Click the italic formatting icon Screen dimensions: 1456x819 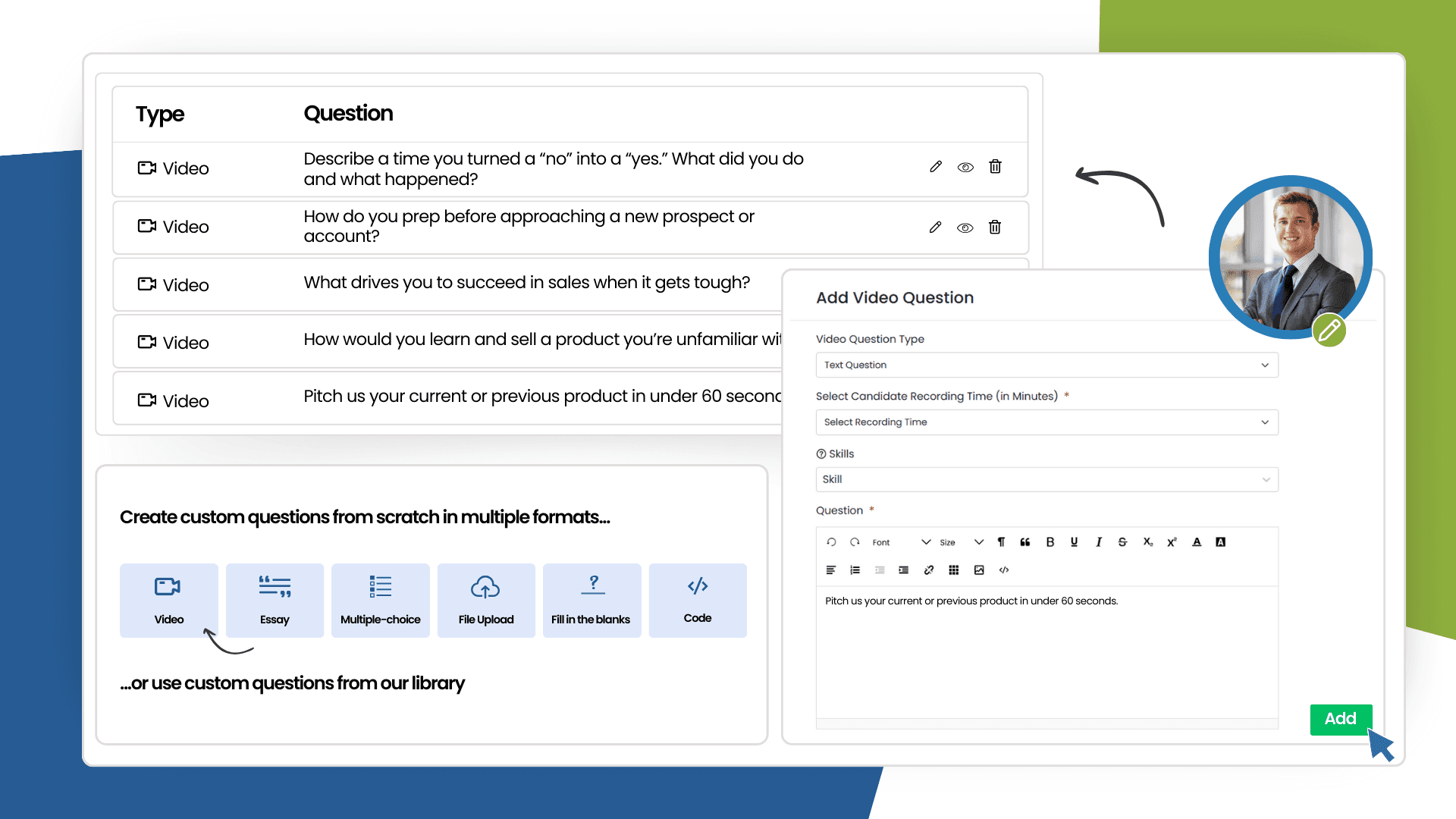pyautogui.click(x=1099, y=542)
